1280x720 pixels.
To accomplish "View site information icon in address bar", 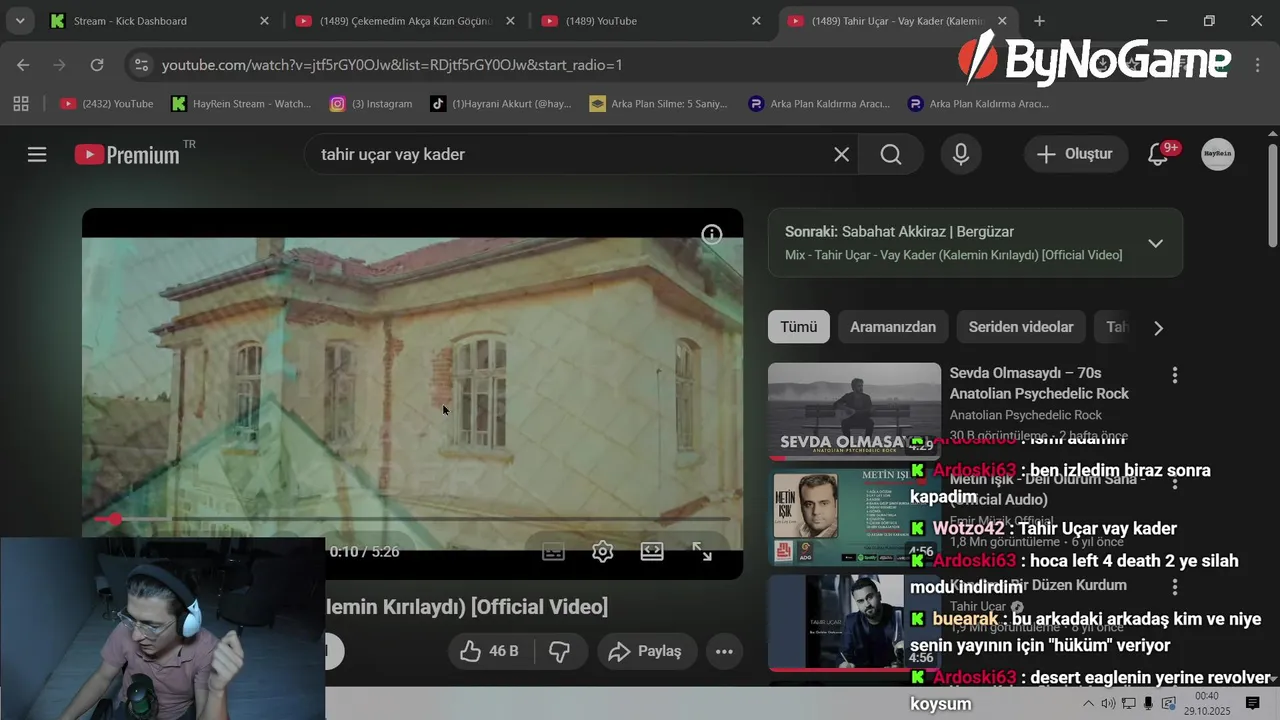I will [x=141, y=65].
